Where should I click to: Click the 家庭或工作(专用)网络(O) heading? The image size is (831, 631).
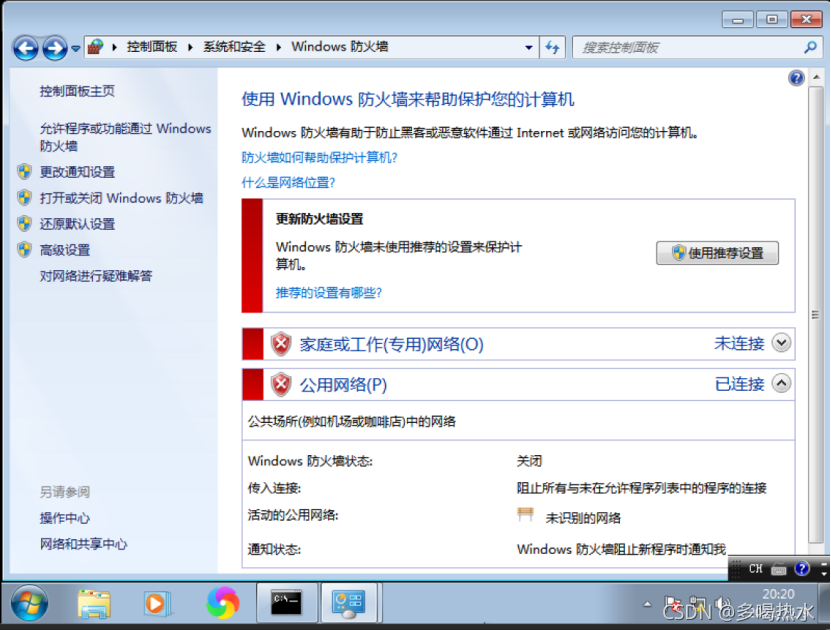pyautogui.click(x=392, y=345)
